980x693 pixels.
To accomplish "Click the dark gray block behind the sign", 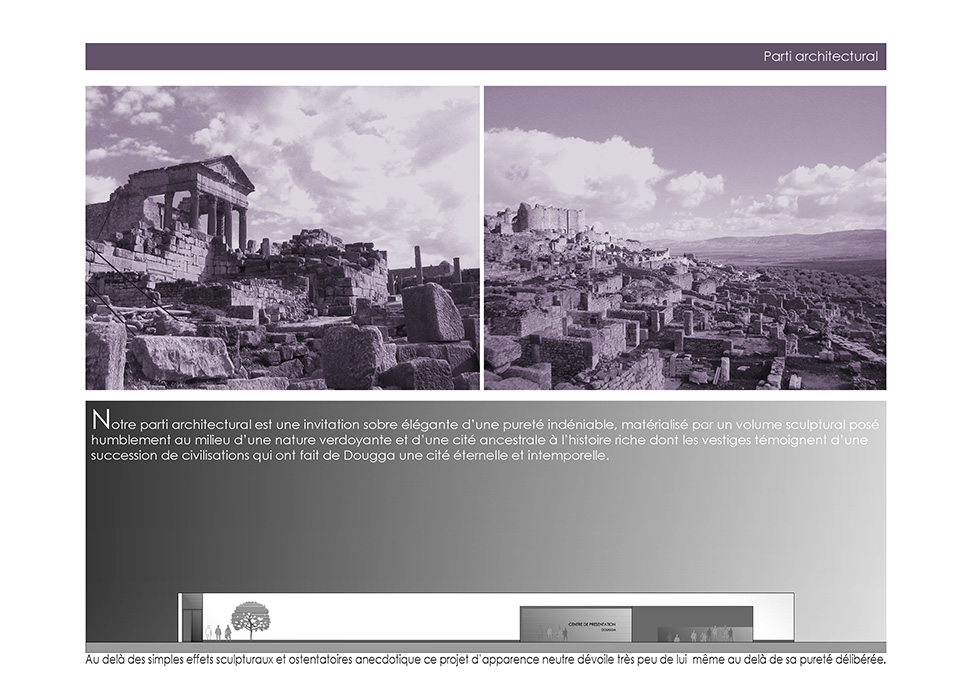I will point(693,617).
